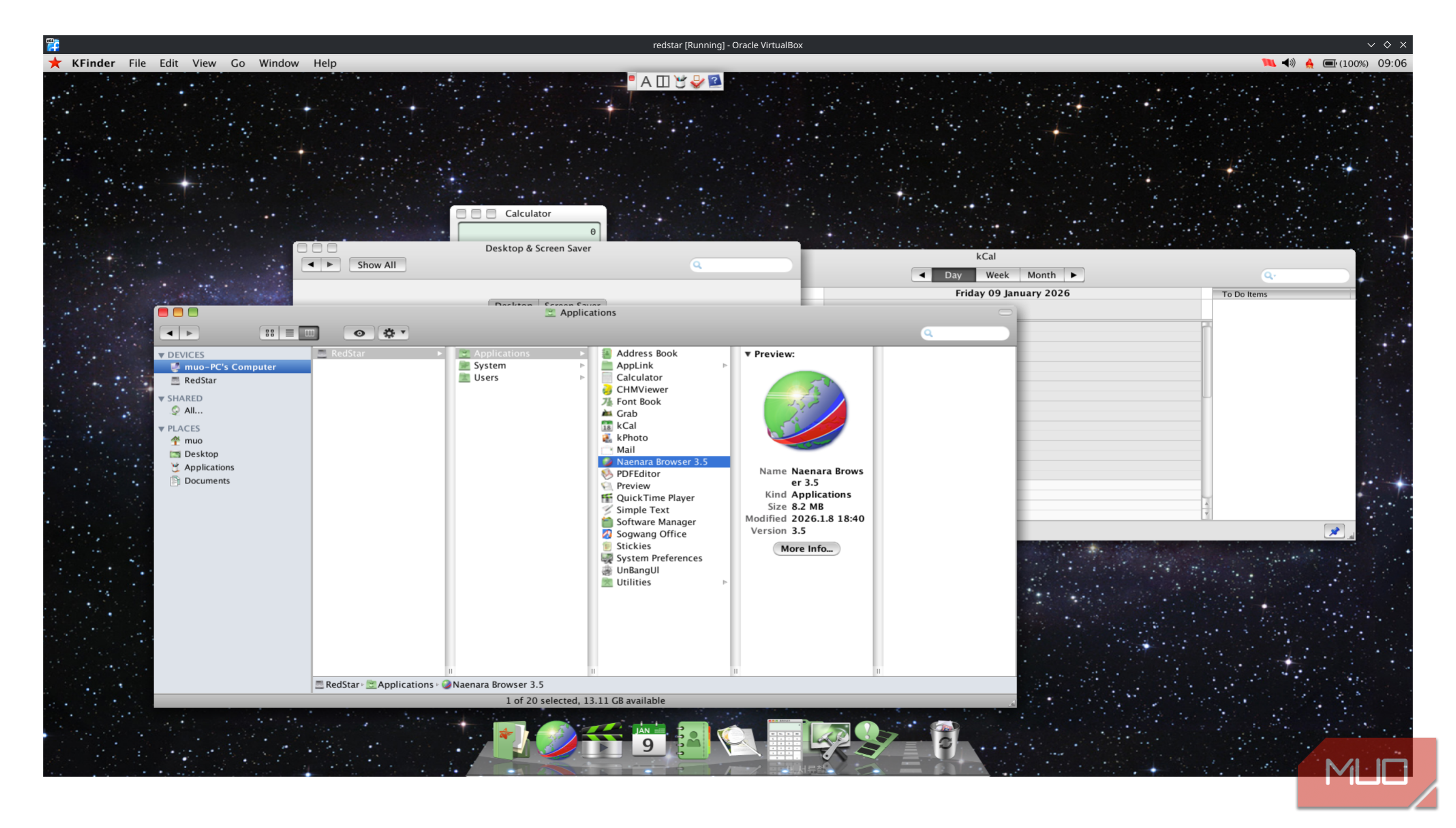Open the Calculator icon in the dock

[x=784, y=739]
